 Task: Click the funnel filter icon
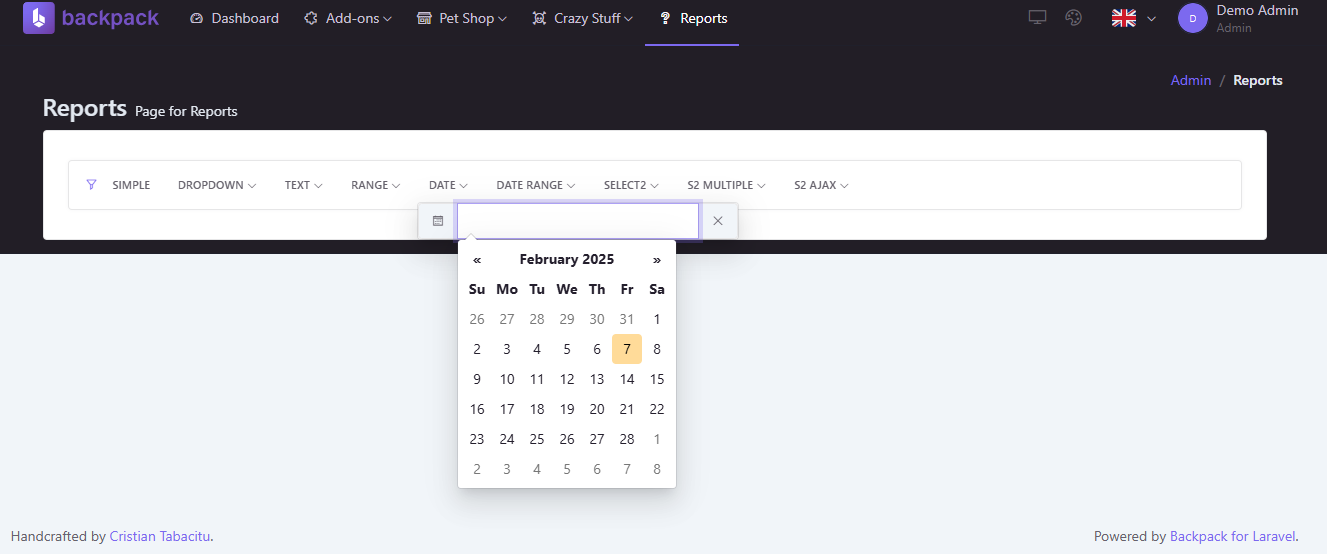[92, 185]
